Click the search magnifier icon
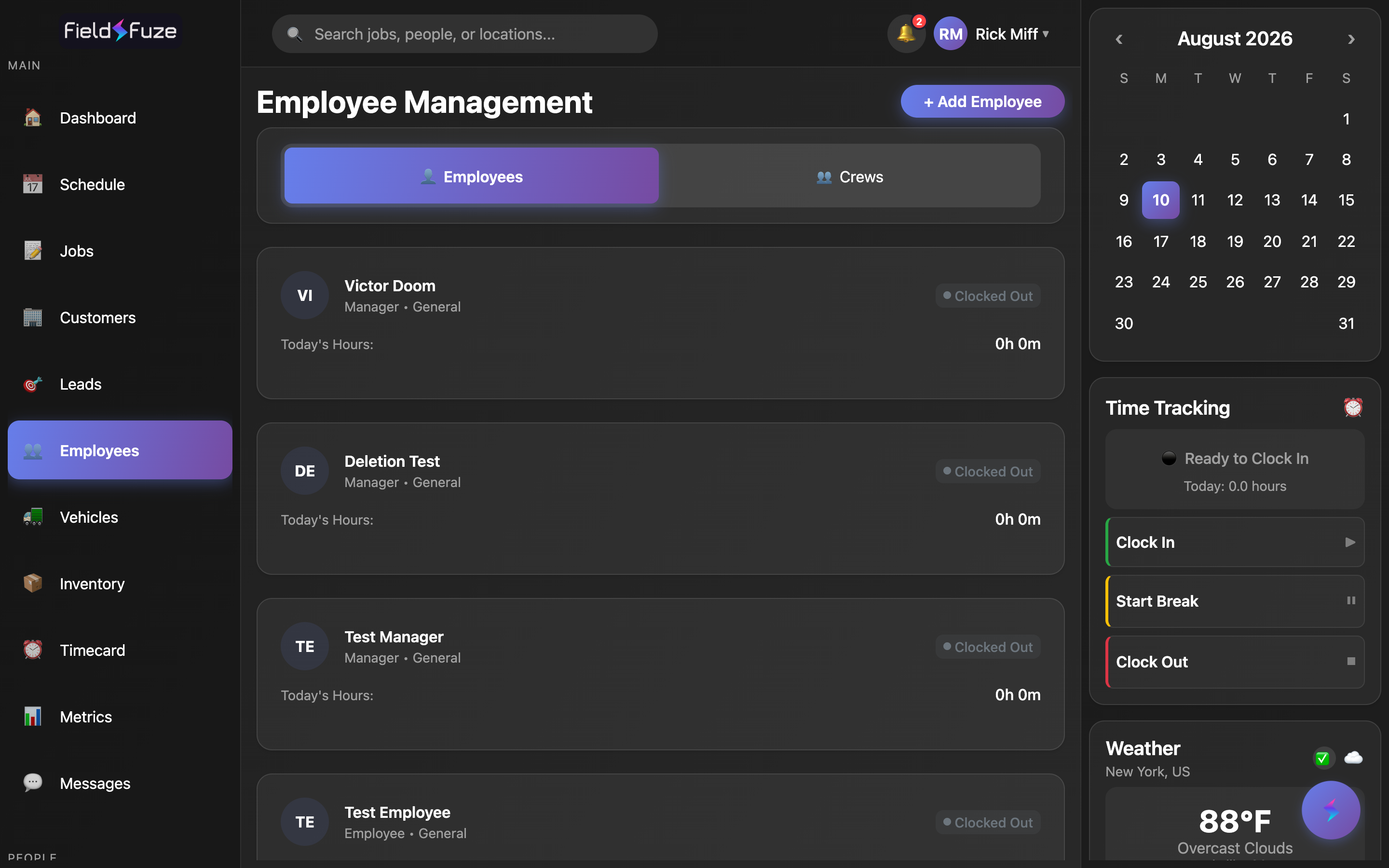 pos(295,34)
